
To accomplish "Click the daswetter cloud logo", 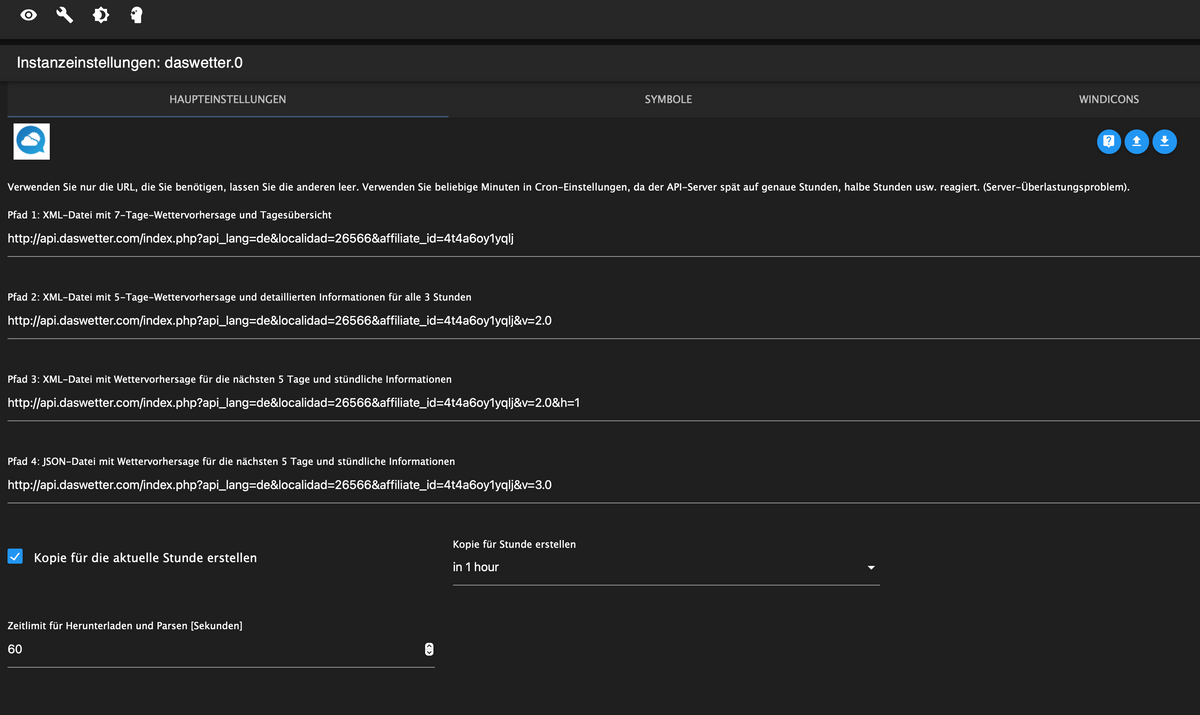I will [31, 141].
